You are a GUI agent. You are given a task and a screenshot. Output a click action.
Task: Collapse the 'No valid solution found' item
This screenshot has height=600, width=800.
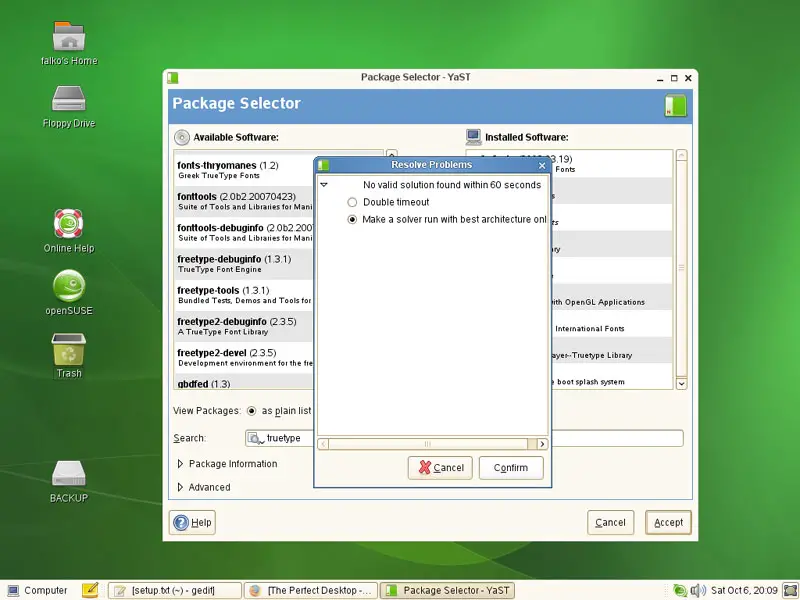coord(324,185)
